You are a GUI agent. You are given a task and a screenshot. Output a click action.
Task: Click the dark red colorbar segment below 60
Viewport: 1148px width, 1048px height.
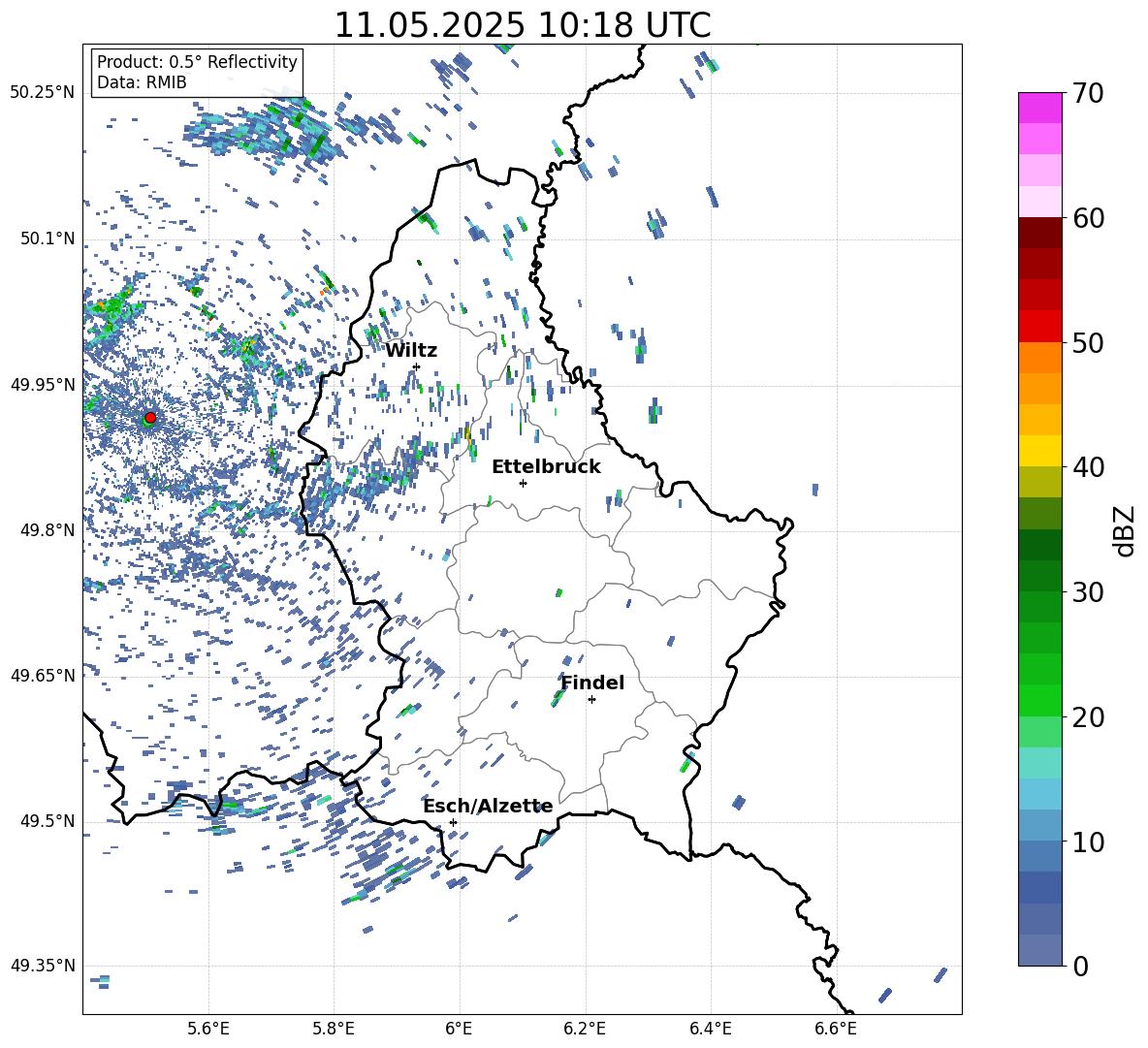click(1039, 234)
